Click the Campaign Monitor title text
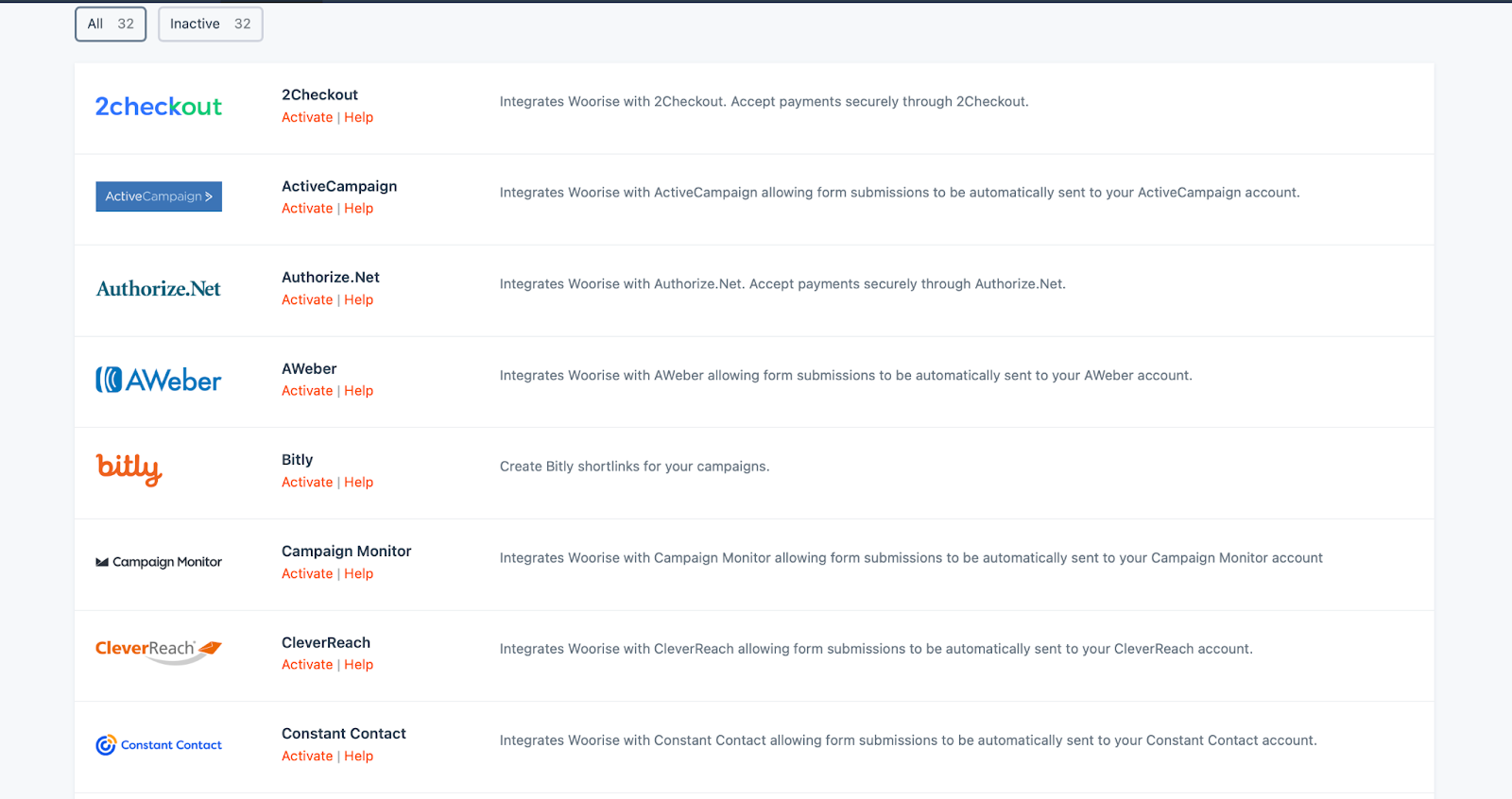 coord(346,551)
